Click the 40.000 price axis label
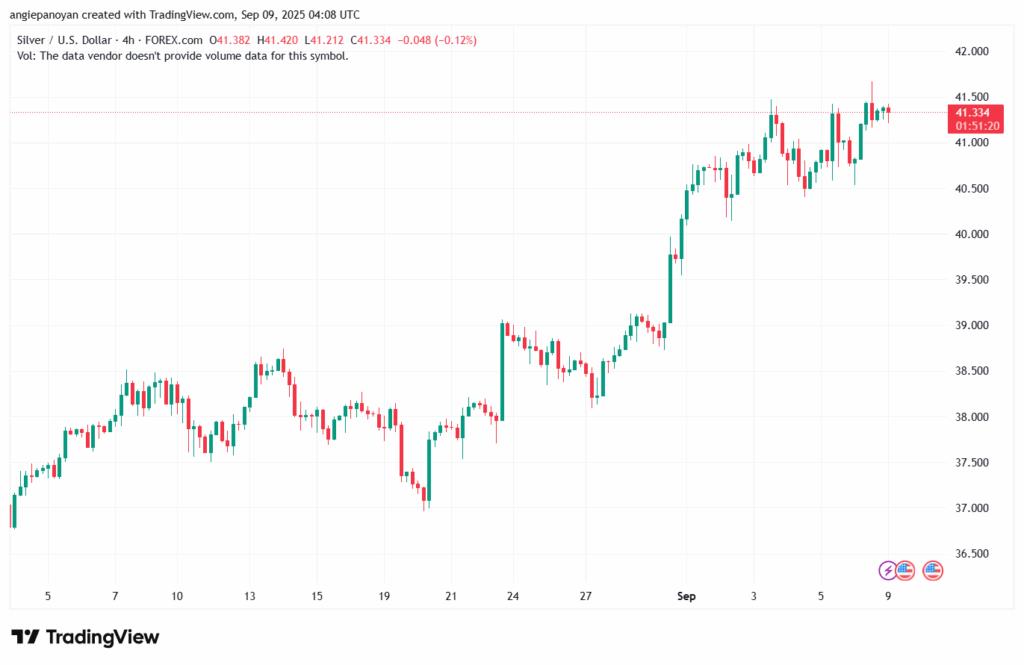This screenshot has width=1024, height=665. (972, 235)
